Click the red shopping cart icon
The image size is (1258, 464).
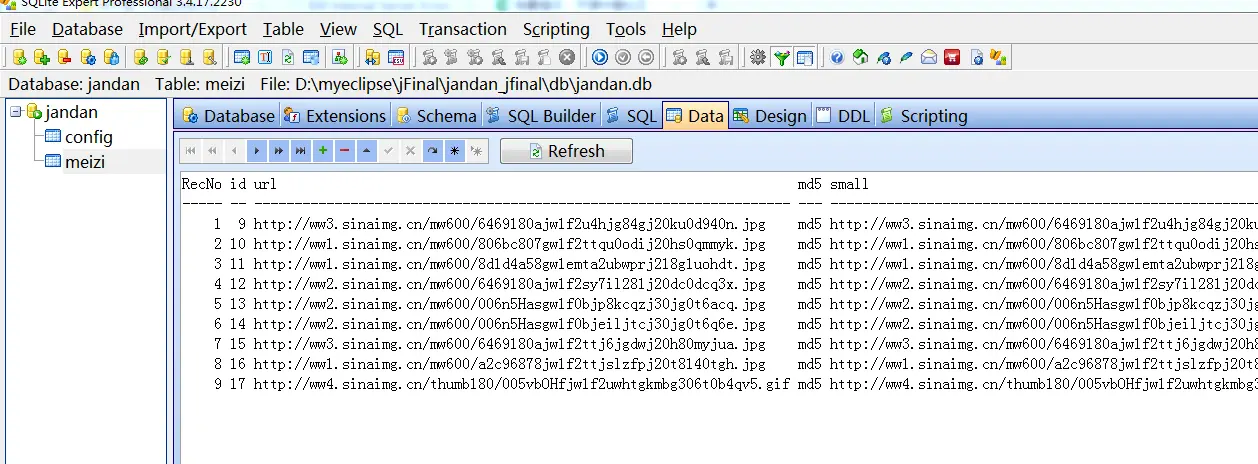952,57
